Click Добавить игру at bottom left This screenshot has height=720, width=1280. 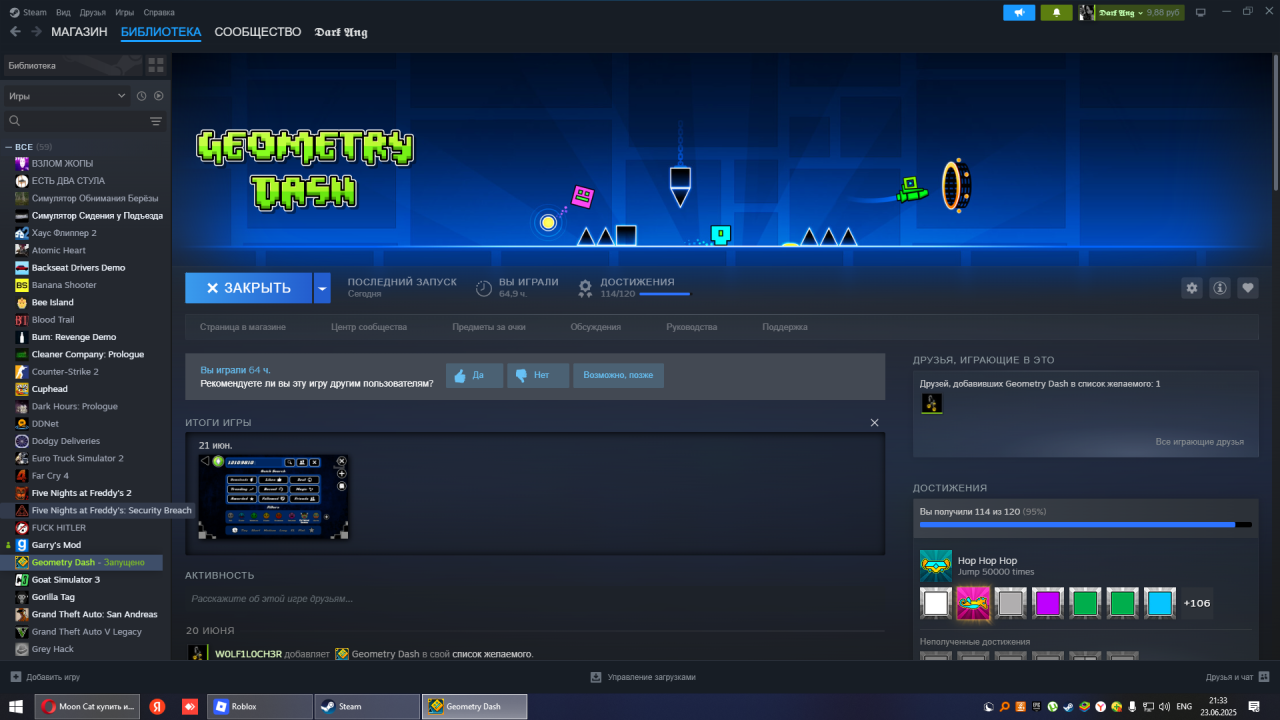tap(45, 677)
